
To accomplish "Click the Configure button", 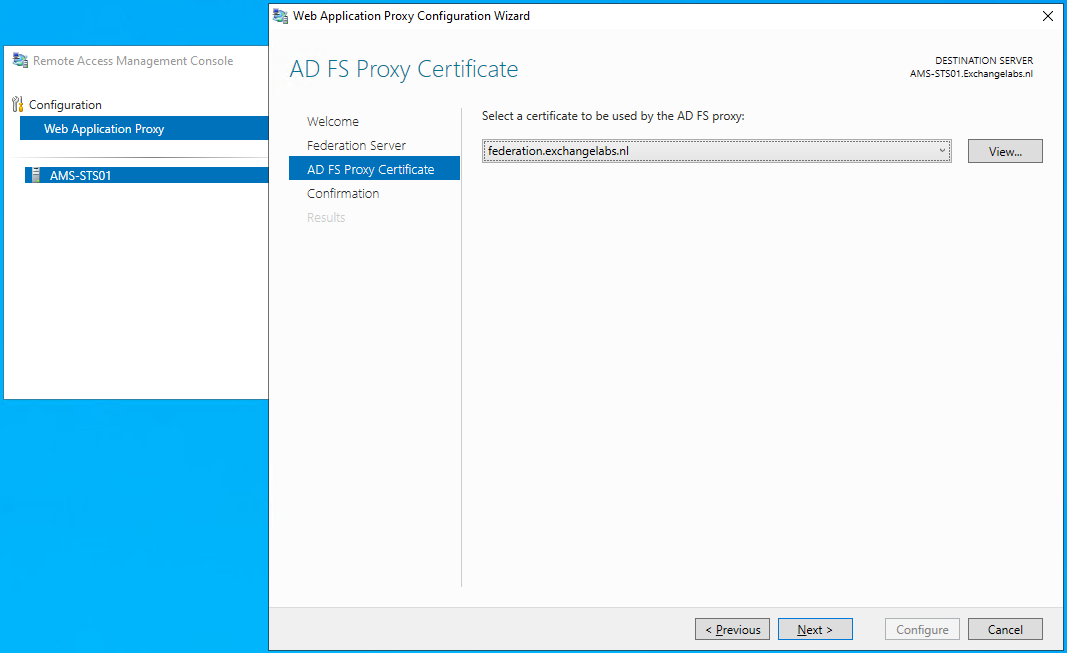I will click(922, 629).
